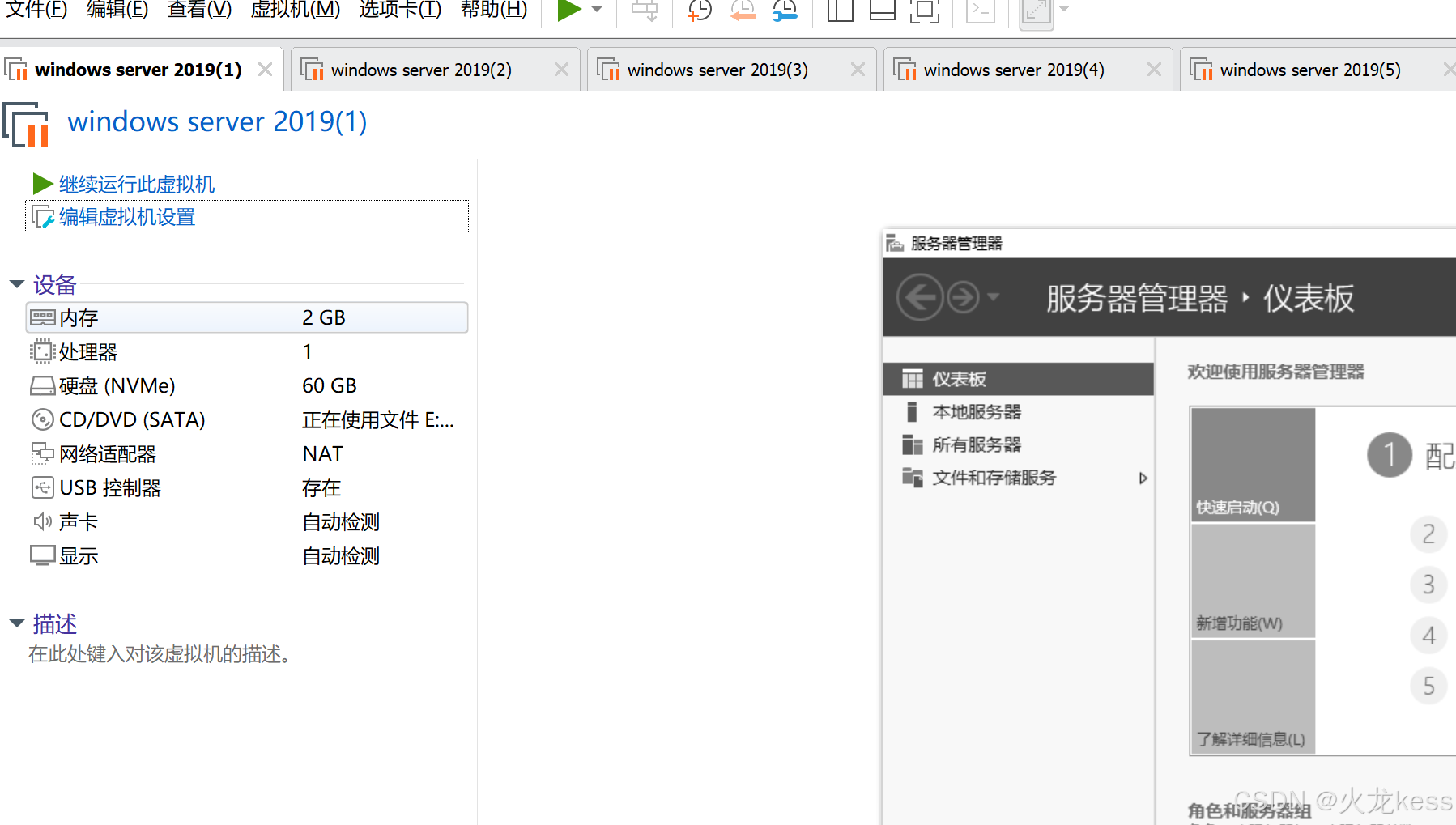Select 文件和存储服务 in Server Manager sidebar
This screenshot has height=825, width=1456.
[x=1018, y=478]
